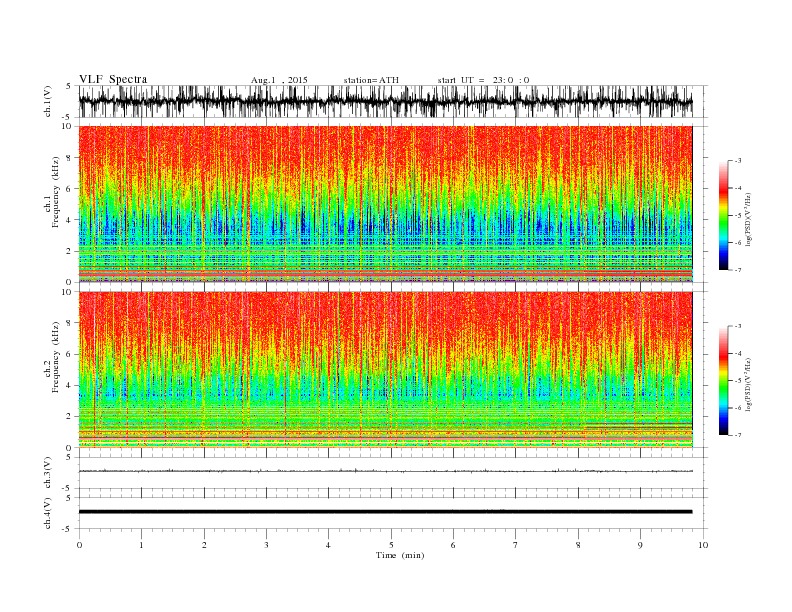The width and height of the screenshot is (792, 612).
Task: Click the "start UT = 23:0 :0" header text
Action: (483, 80)
